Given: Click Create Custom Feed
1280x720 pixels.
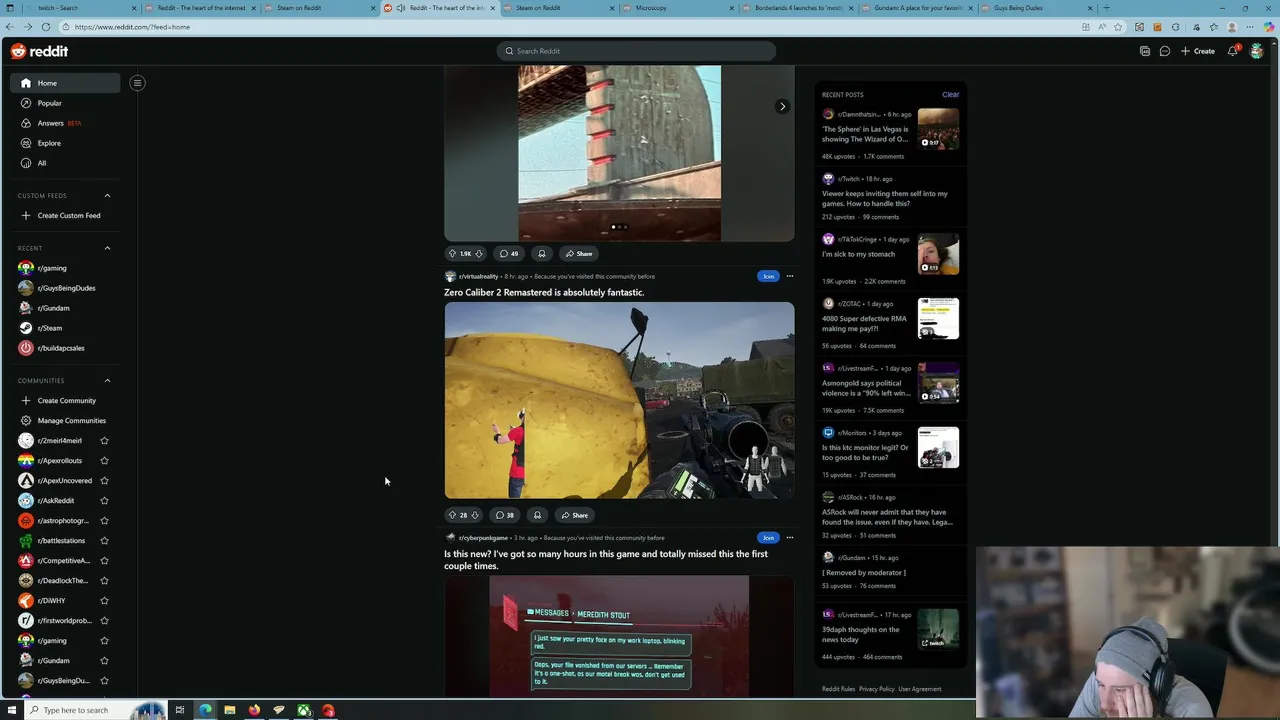Looking at the screenshot, I should (65, 215).
